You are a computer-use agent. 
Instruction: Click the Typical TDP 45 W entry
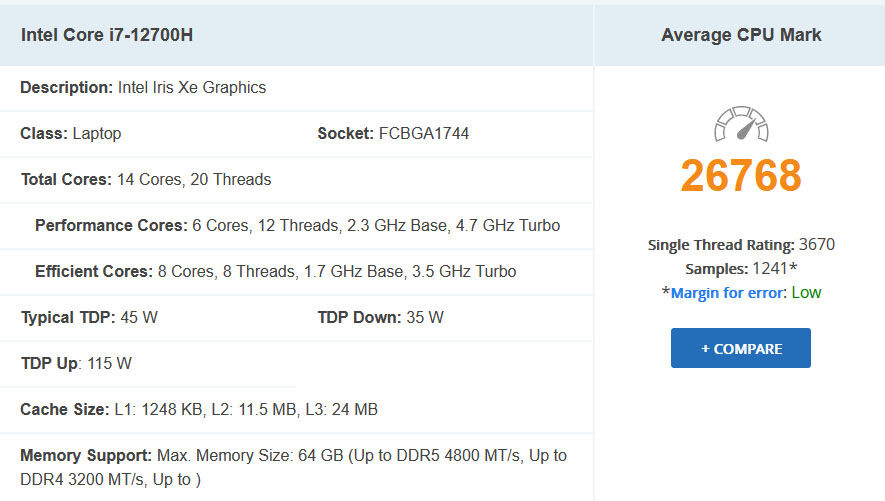89,318
